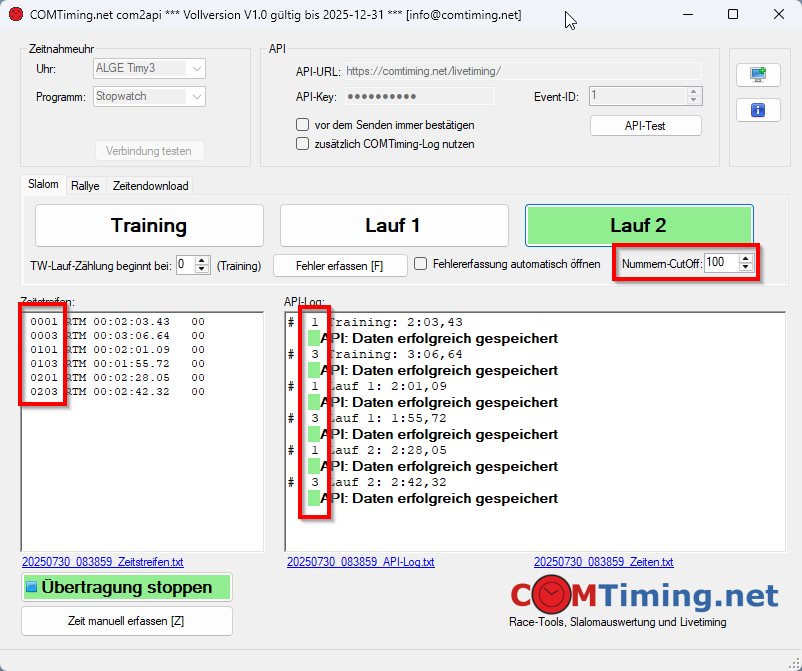This screenshot has width=802, height=671.
Task: Open the 20250730_083859_Zeiten.txt link
Action: click(604, 562)
